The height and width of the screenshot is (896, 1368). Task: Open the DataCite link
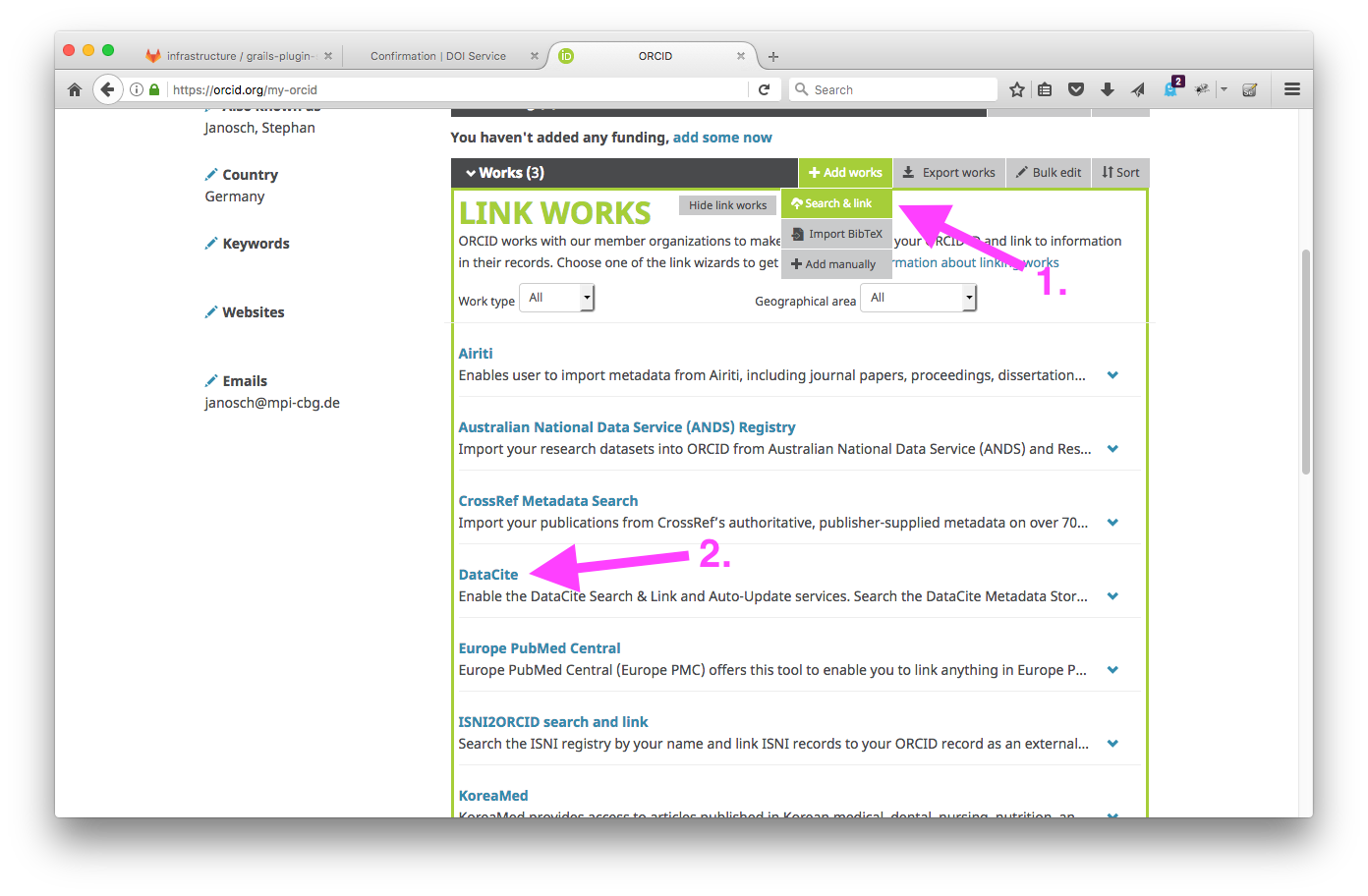click(488, 575)
